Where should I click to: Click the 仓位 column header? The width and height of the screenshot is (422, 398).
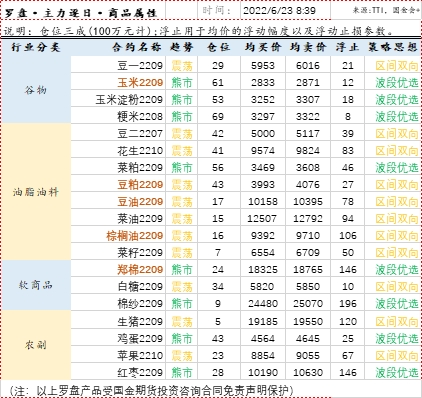point(218,47)
